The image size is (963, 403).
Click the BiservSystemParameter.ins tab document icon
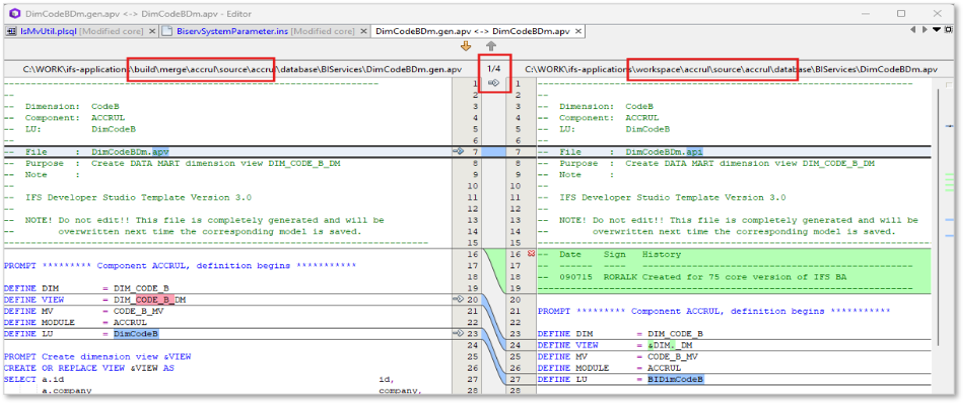[x=166, y=31]
